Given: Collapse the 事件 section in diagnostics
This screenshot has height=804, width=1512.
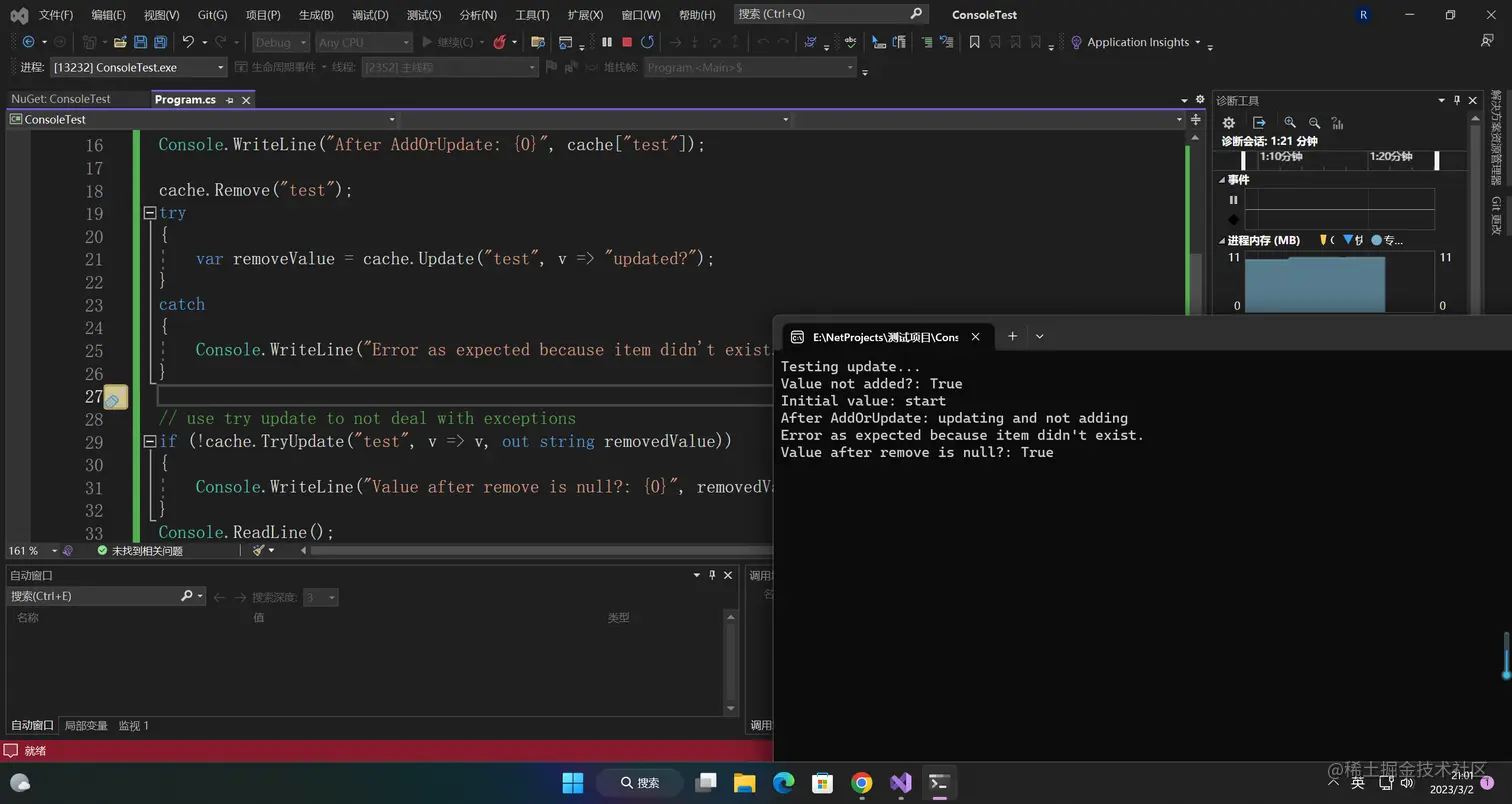Looking at the screenshot, I should point(1222,180).
